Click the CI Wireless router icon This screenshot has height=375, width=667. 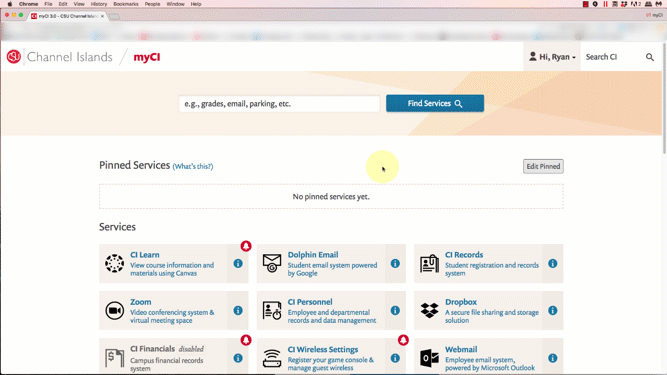(x=272, y=358)
